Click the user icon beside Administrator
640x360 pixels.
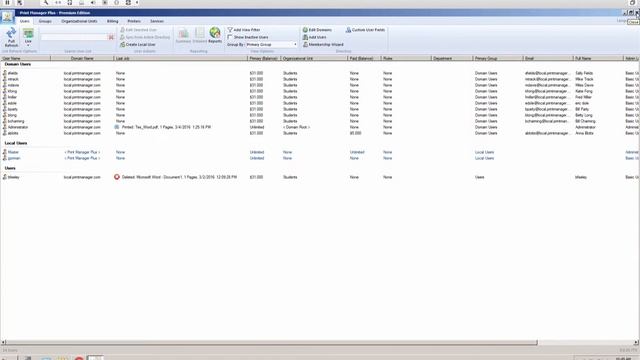4,127
